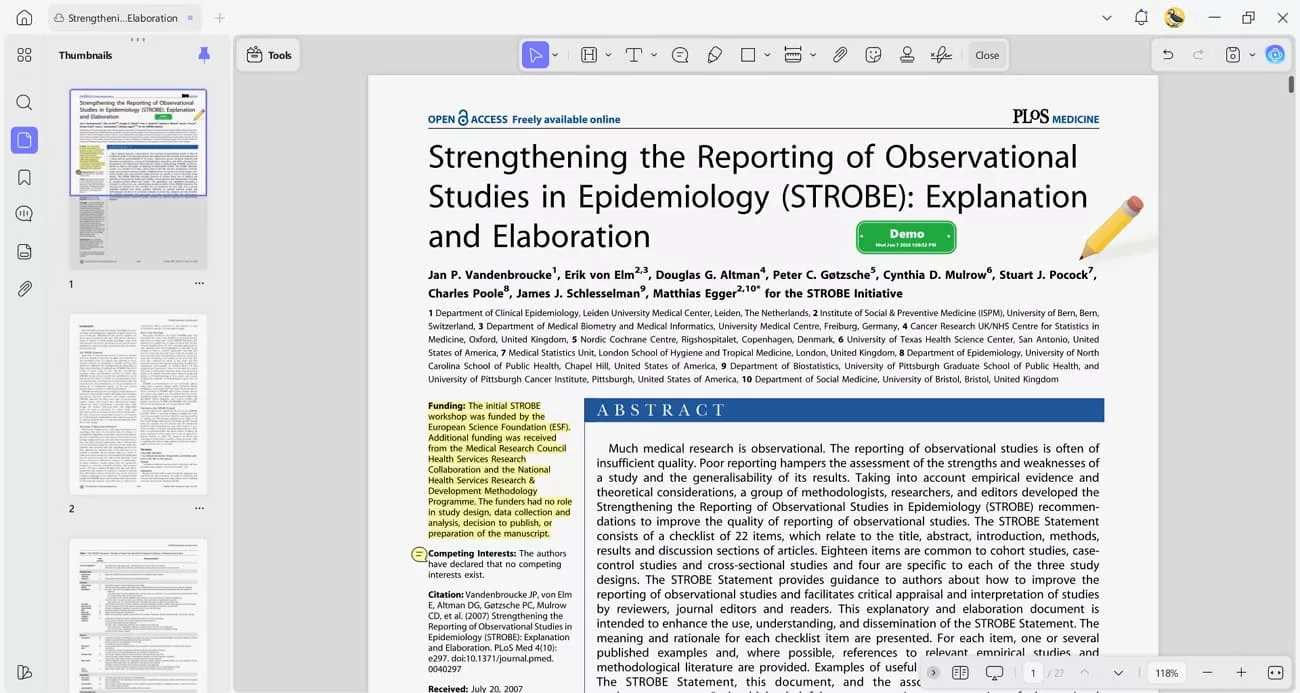Select the page thumbnails sidebar icon

click(x=24, y=140)
